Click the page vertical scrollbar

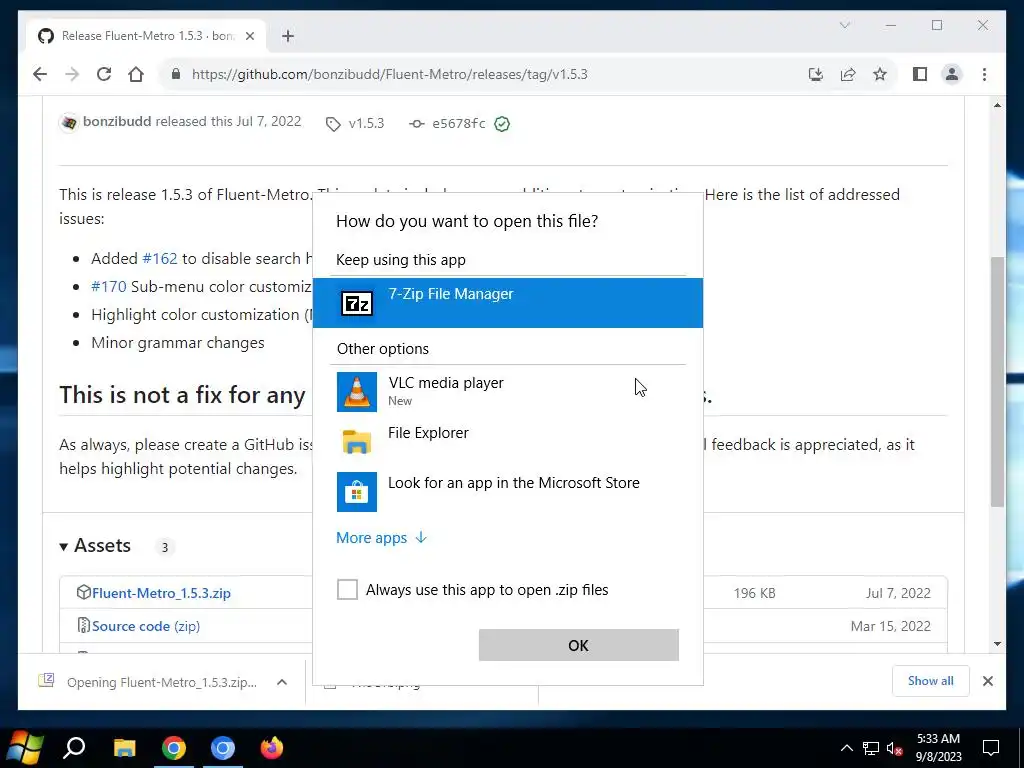pyautogui.click(x=997, y=381)
